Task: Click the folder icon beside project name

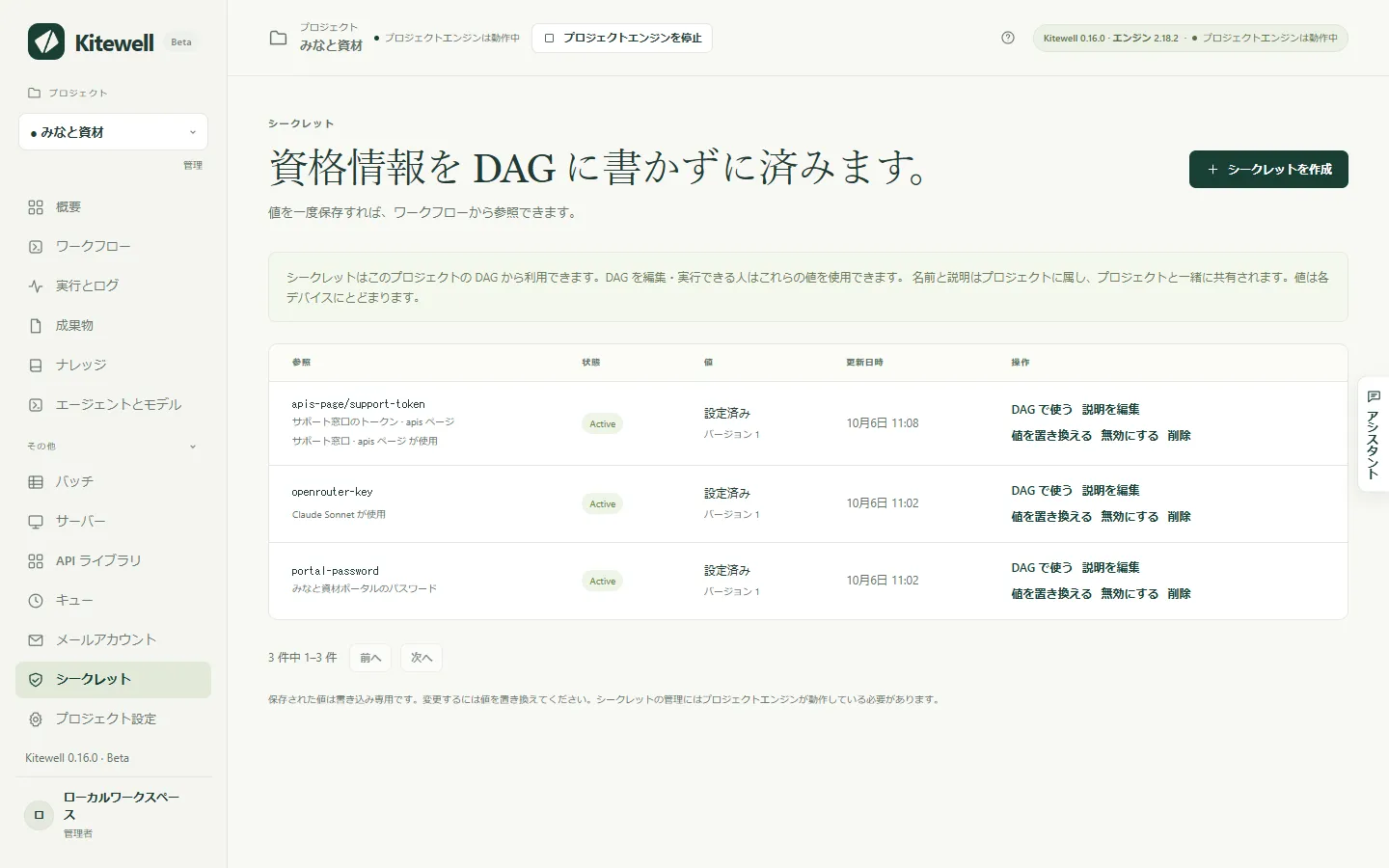Action: coord(278,38)
